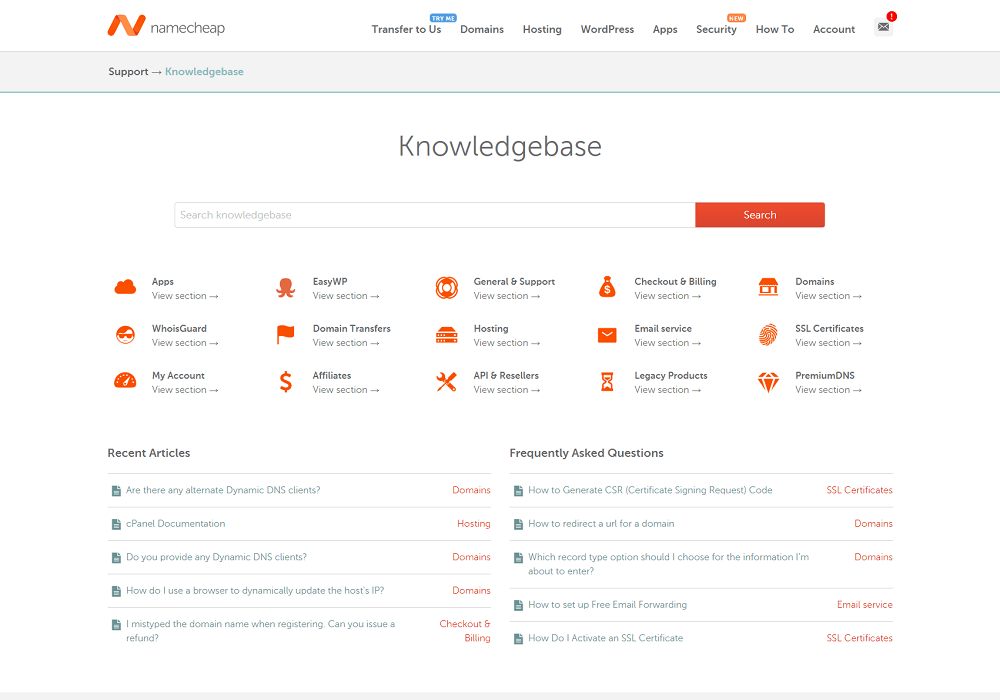
Task: Focus the Search knowledgebase input field
Action: (435, 215)
